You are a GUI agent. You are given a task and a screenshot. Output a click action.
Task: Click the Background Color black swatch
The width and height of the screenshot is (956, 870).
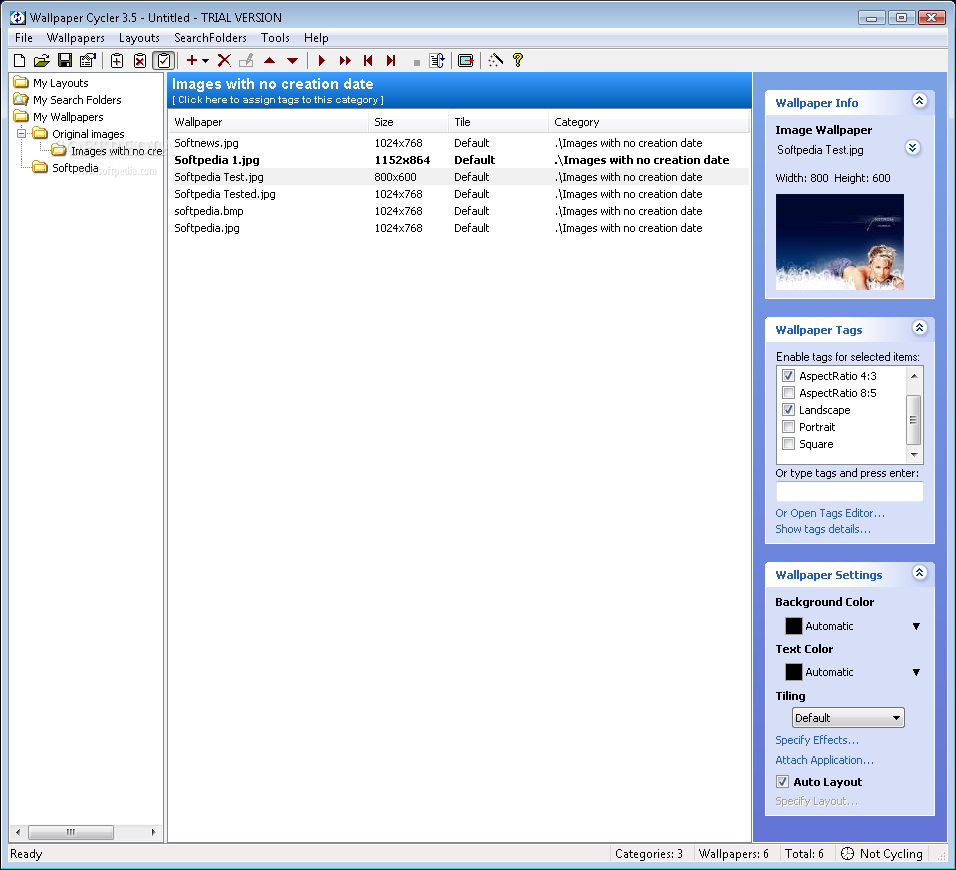point(793,626)
